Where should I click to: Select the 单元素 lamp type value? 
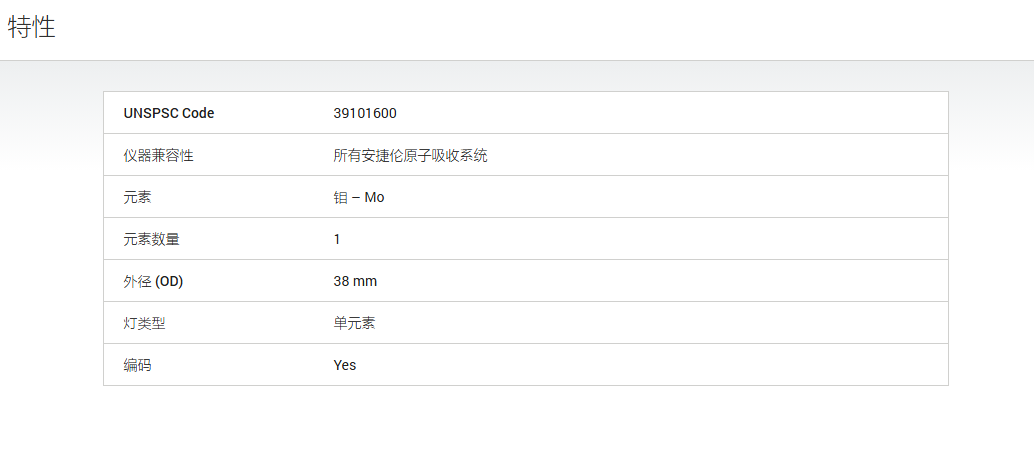coord(355,323)
